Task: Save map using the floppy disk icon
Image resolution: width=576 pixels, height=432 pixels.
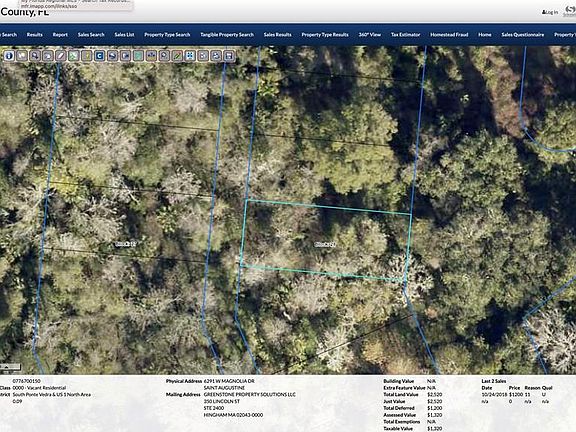Action: click(229, 56)
